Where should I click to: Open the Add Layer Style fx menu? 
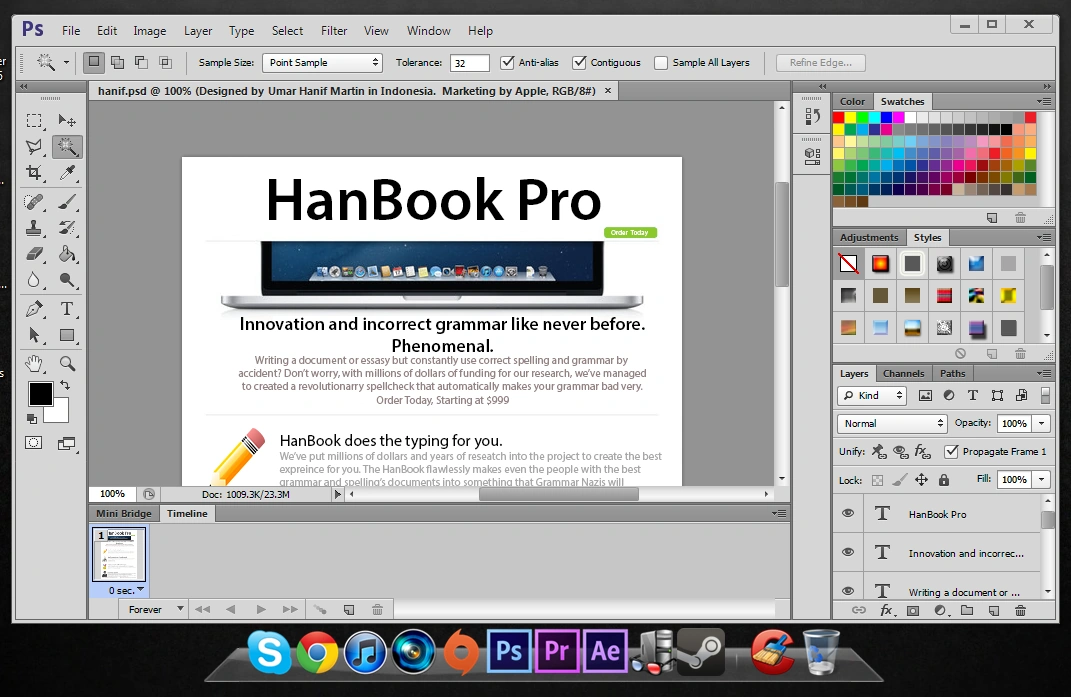pyautogui.click(x=886, y=610)
